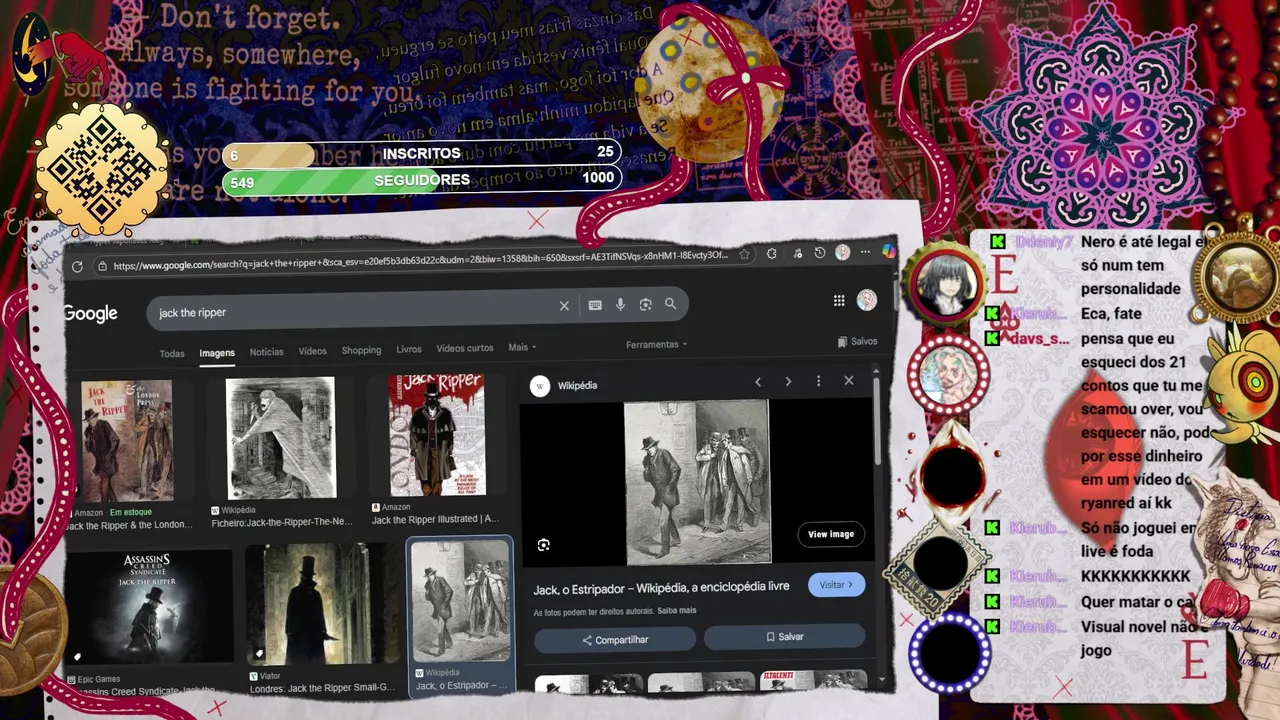The image size is (1280, 720).
Task: Expand the Mais dropdown
Action: (522, 347)
